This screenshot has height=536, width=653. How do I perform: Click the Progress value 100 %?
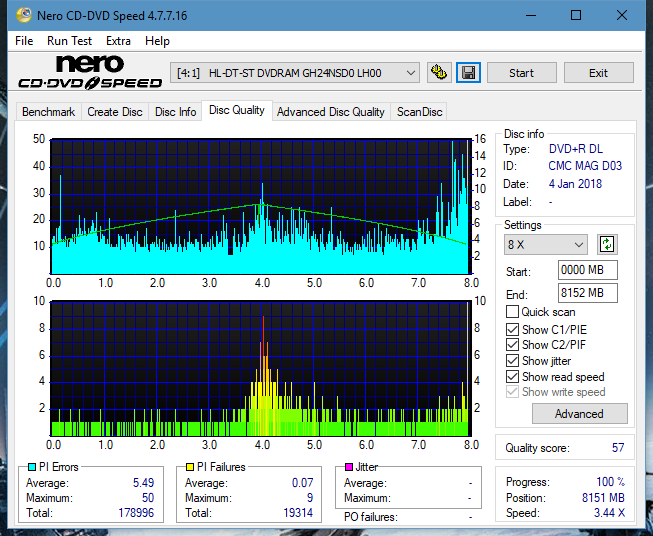point(610,482)
